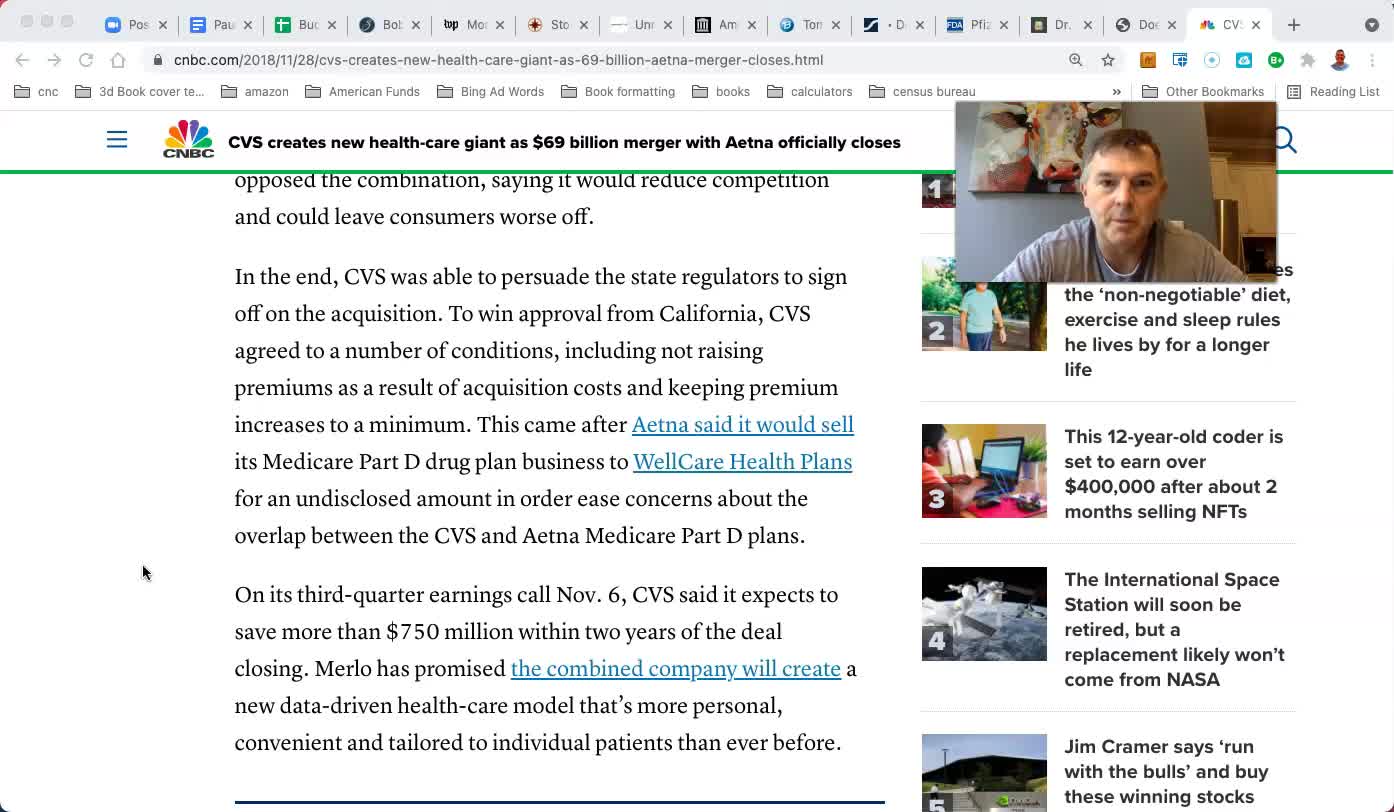Open the WellCare Health Plans link

[x=742, y=462]
